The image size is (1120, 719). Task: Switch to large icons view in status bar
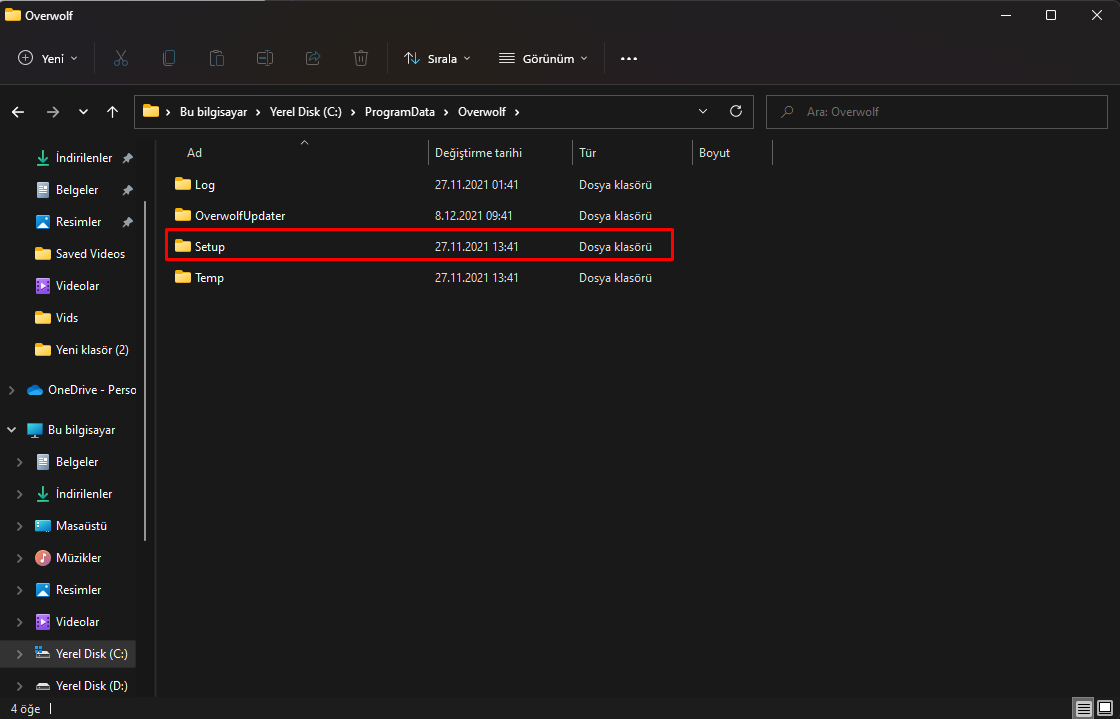pos(1105,709)
